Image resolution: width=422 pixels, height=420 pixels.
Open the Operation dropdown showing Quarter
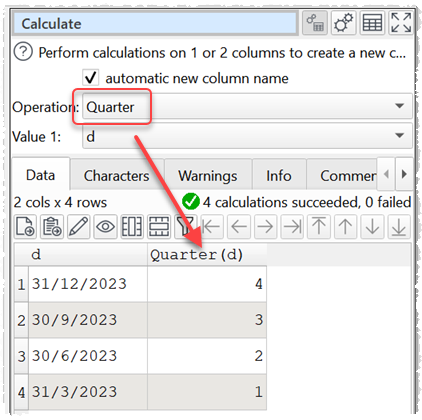point(247,107)
